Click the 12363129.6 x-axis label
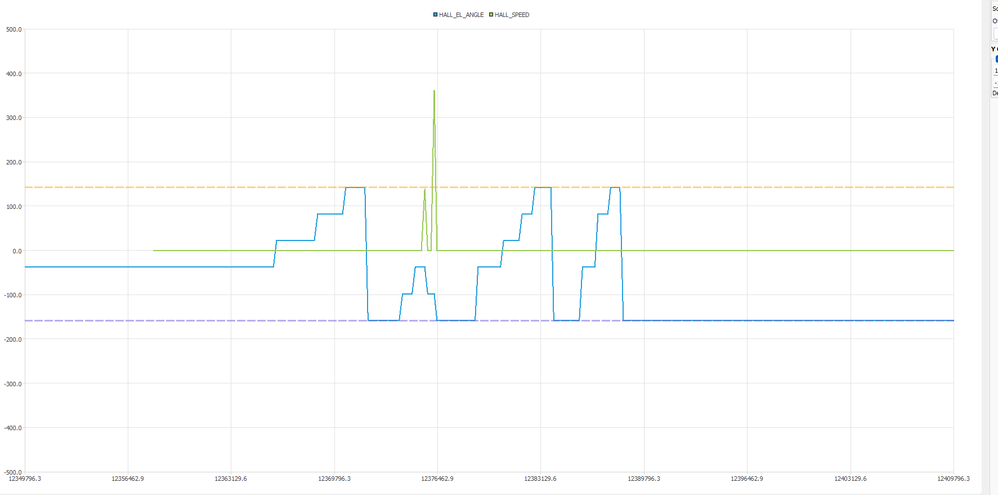998x495 pixels. tap(231, 478)
